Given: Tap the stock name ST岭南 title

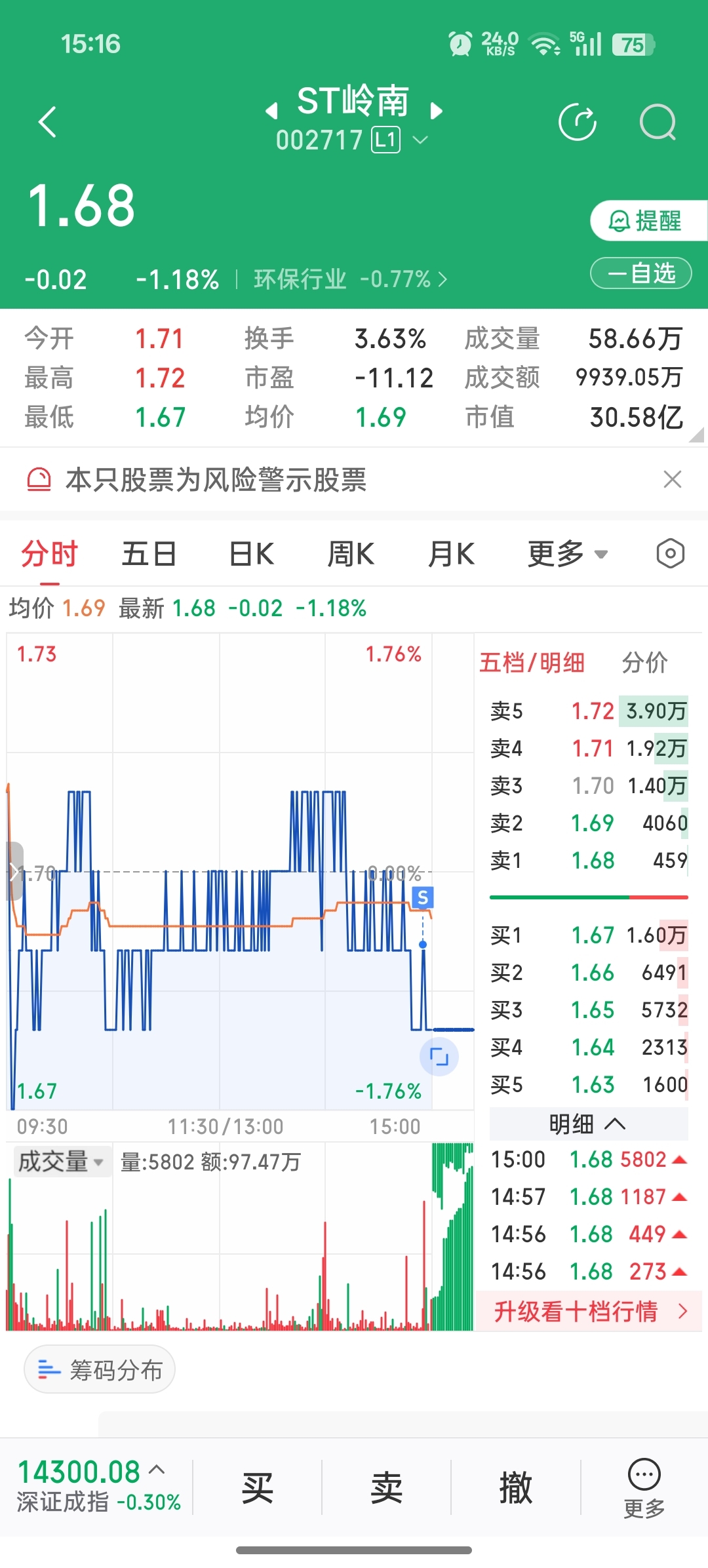Looking at the screenshot, I should coord(353,102).
